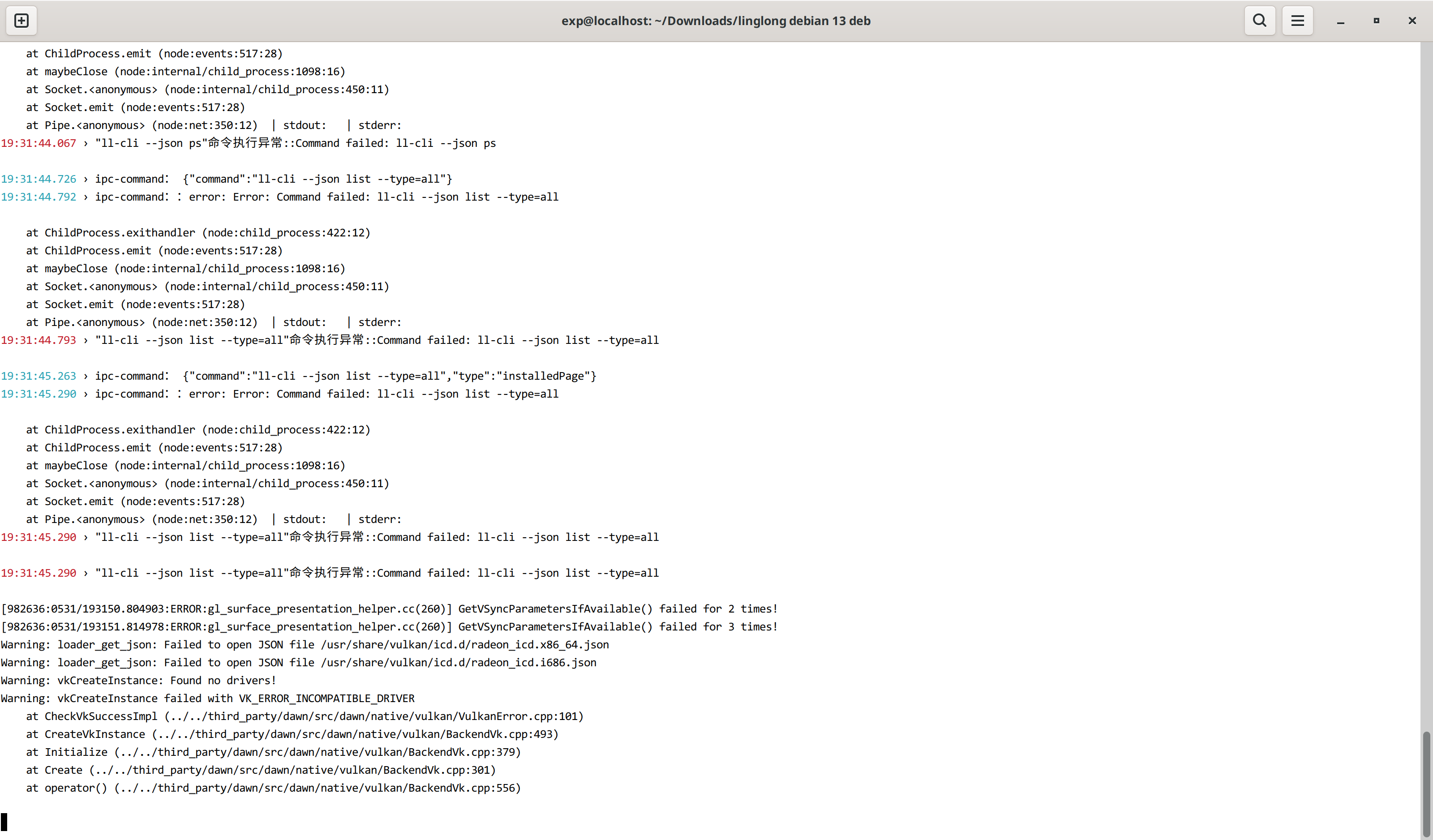Click timestamp 19:31:44.726
Viewport: 1433px width, 840px height.
[39, 179]
